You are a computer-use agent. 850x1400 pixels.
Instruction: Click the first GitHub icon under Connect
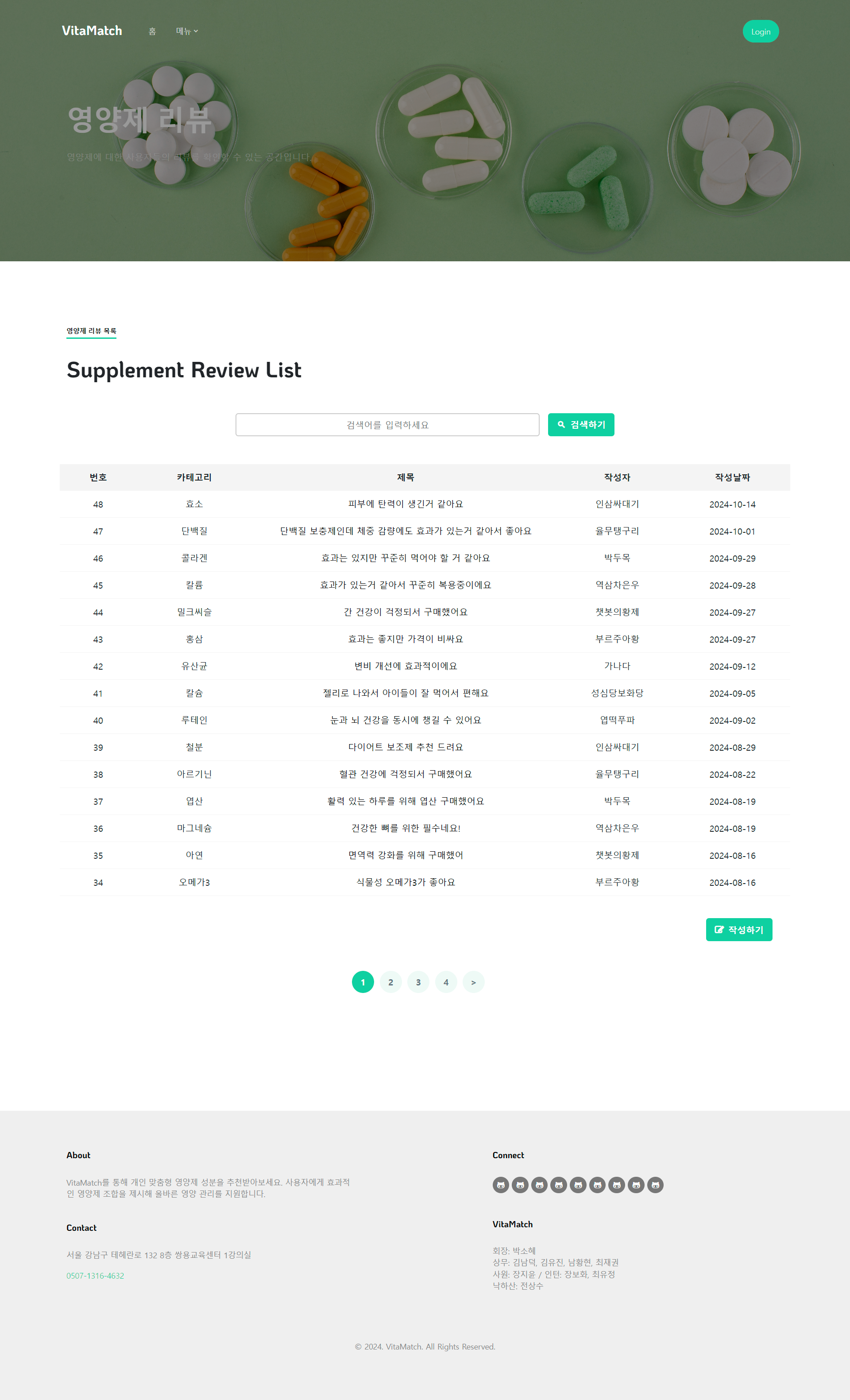pyautogui.click(x=500, y=1185)
